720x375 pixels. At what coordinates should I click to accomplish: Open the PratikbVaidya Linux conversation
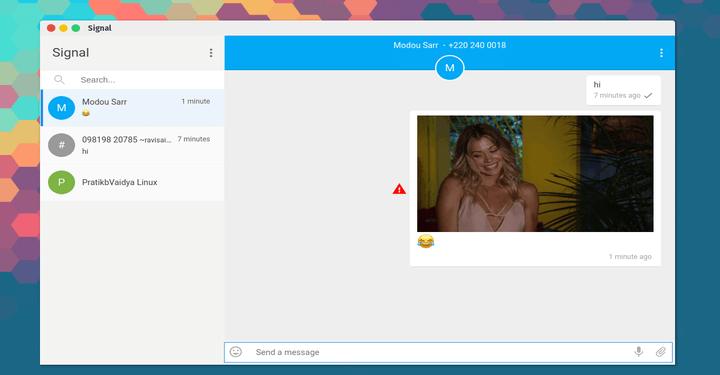click(x=132, y=182)
